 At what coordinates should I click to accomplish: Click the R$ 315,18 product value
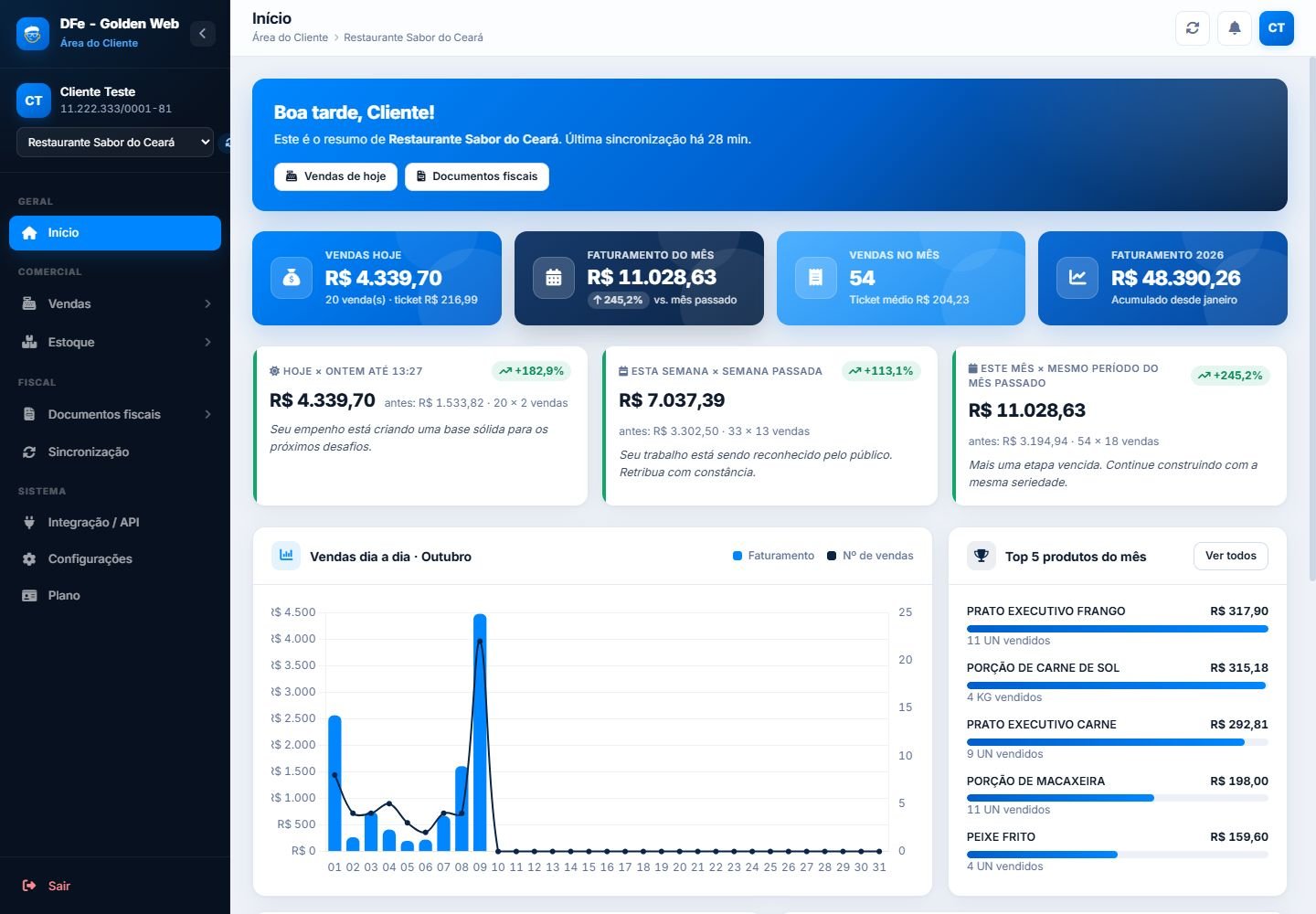coord(1239,668)
